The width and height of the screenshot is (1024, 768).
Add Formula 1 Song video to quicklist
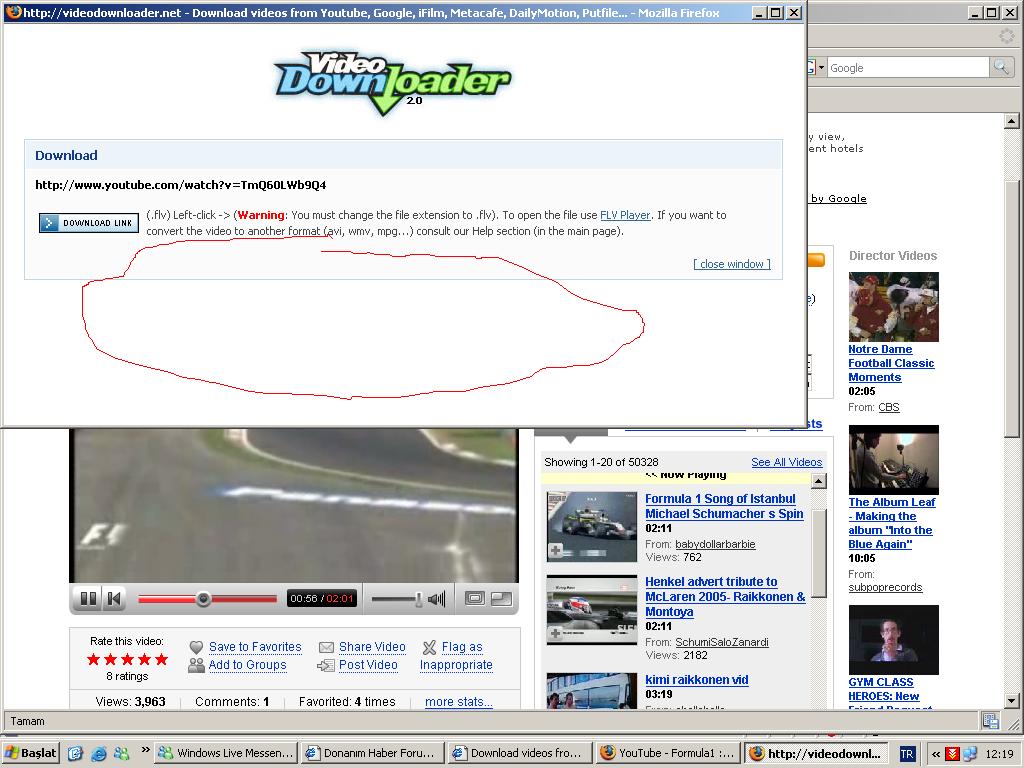[x=556, y=551]
